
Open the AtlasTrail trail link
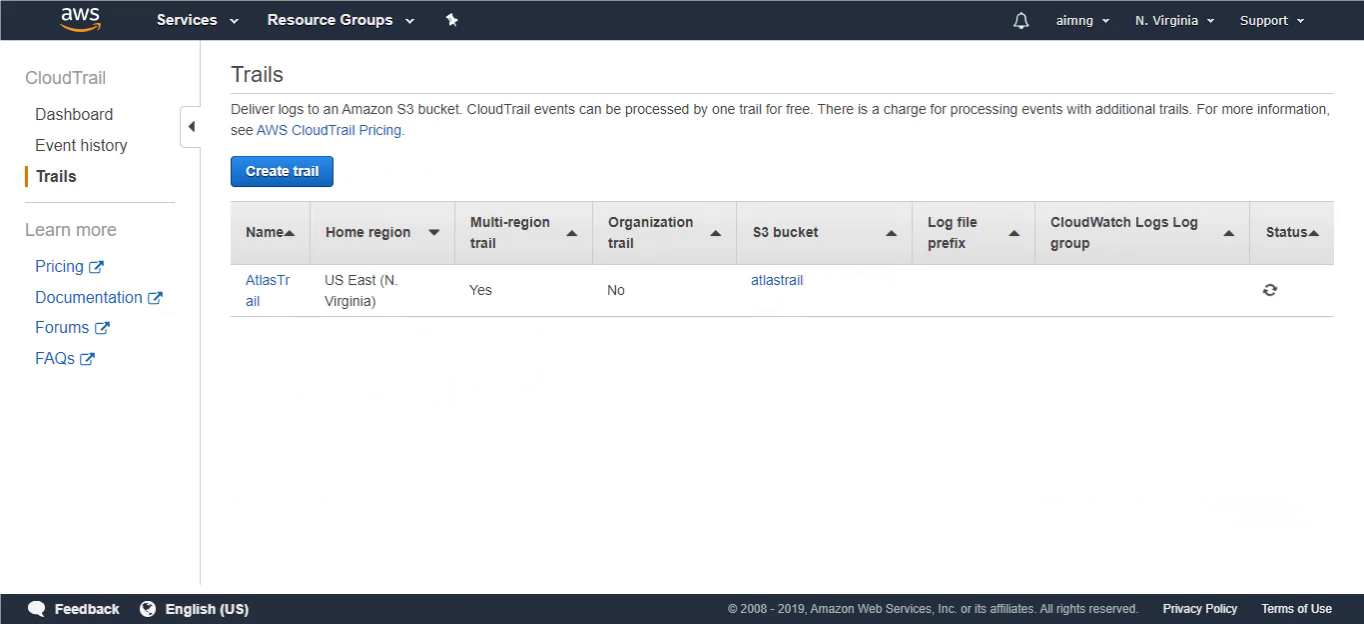tap(268, 290)
